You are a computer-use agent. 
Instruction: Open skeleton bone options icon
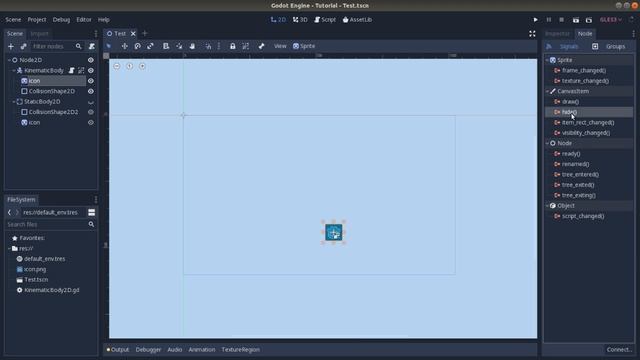(261, 46)
